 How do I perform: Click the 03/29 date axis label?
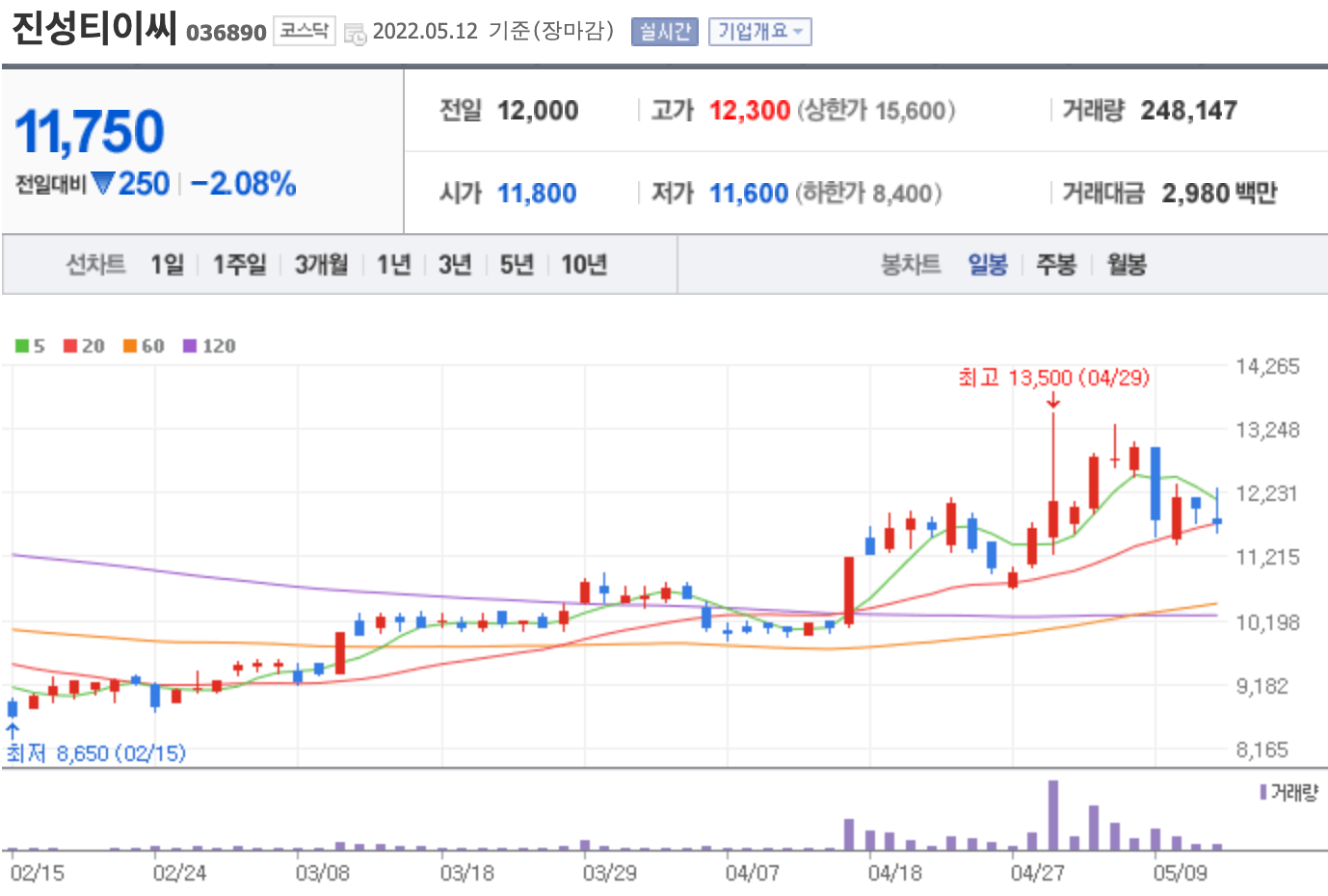609,873
